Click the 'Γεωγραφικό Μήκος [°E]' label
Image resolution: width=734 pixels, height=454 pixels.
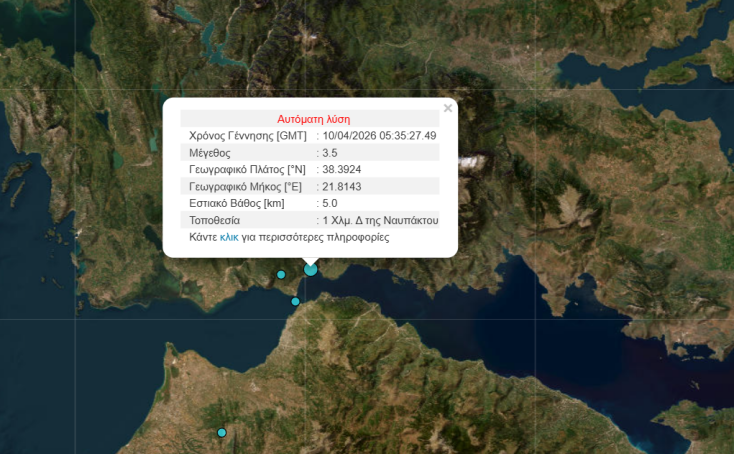tap(245, 187)
